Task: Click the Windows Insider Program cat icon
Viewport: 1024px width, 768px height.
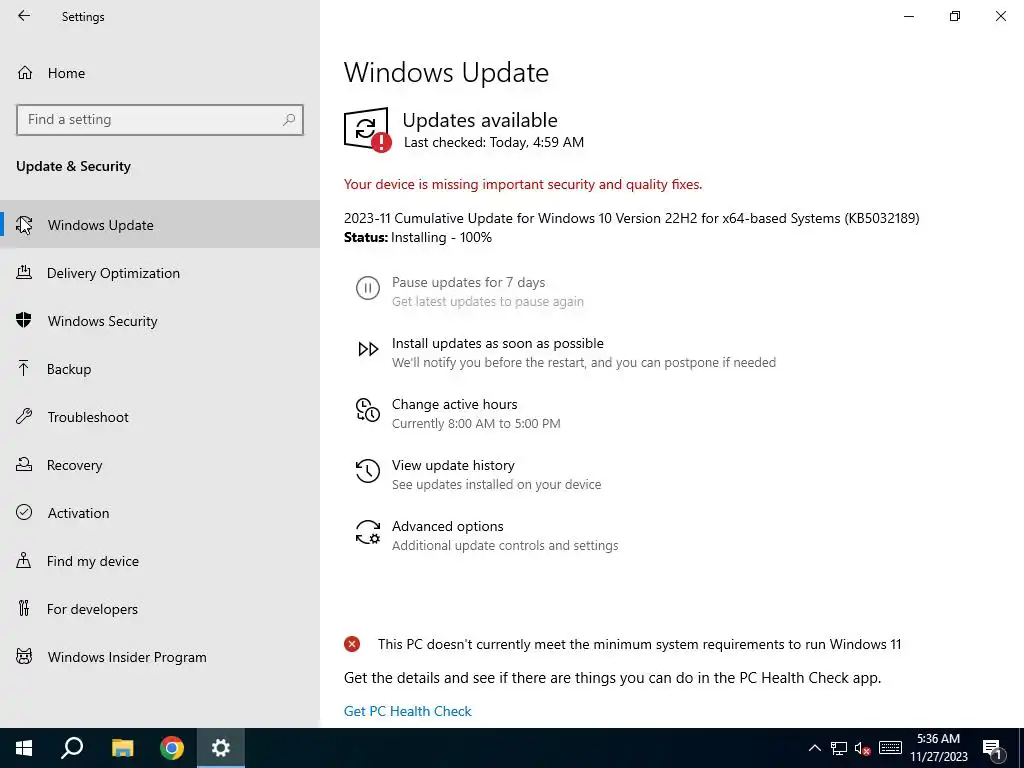Action: 24,656
